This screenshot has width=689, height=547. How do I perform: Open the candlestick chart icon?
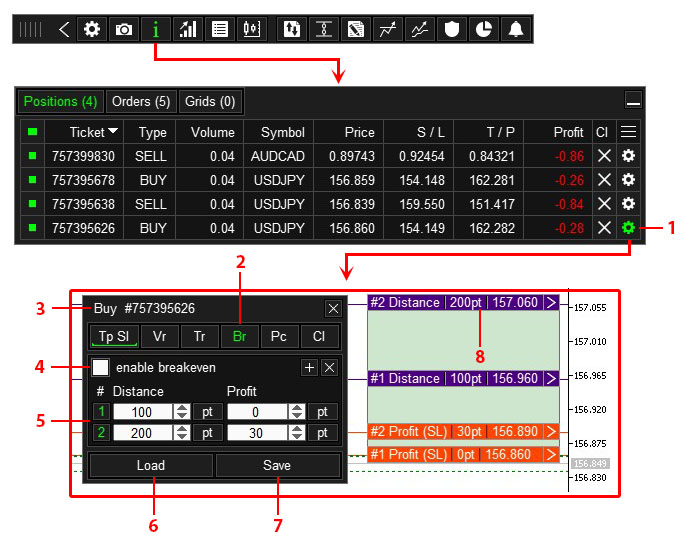(251, 29)
